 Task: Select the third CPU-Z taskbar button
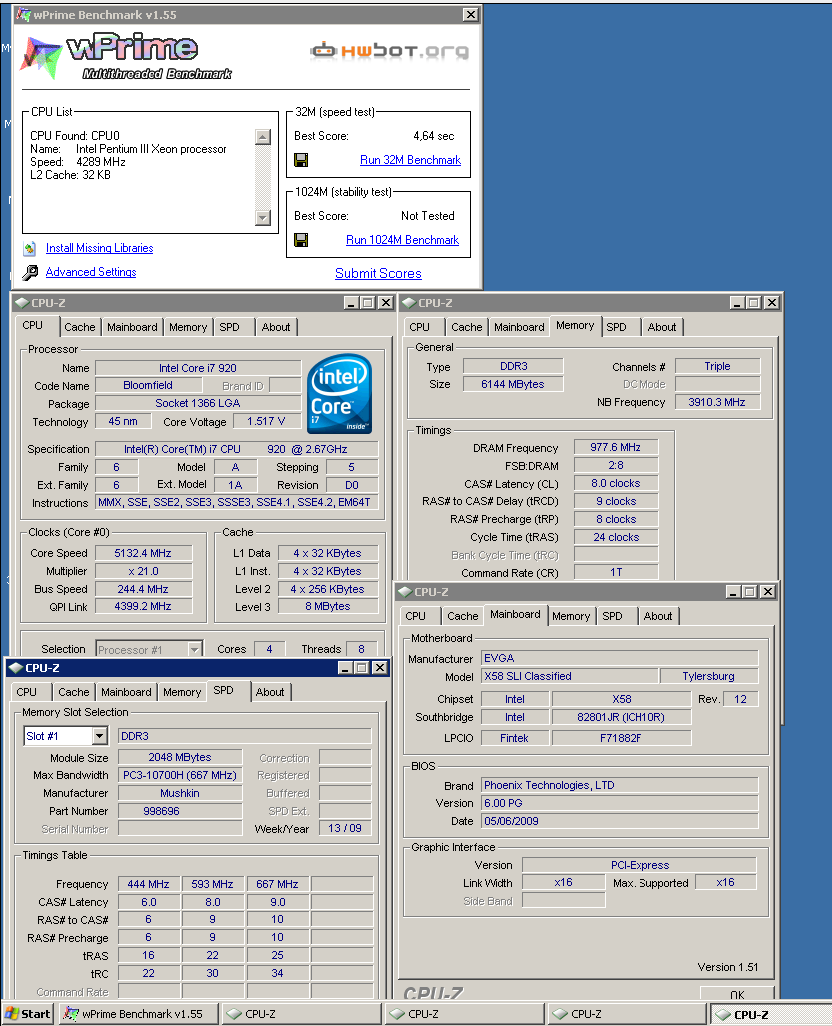click(627, 1014)
